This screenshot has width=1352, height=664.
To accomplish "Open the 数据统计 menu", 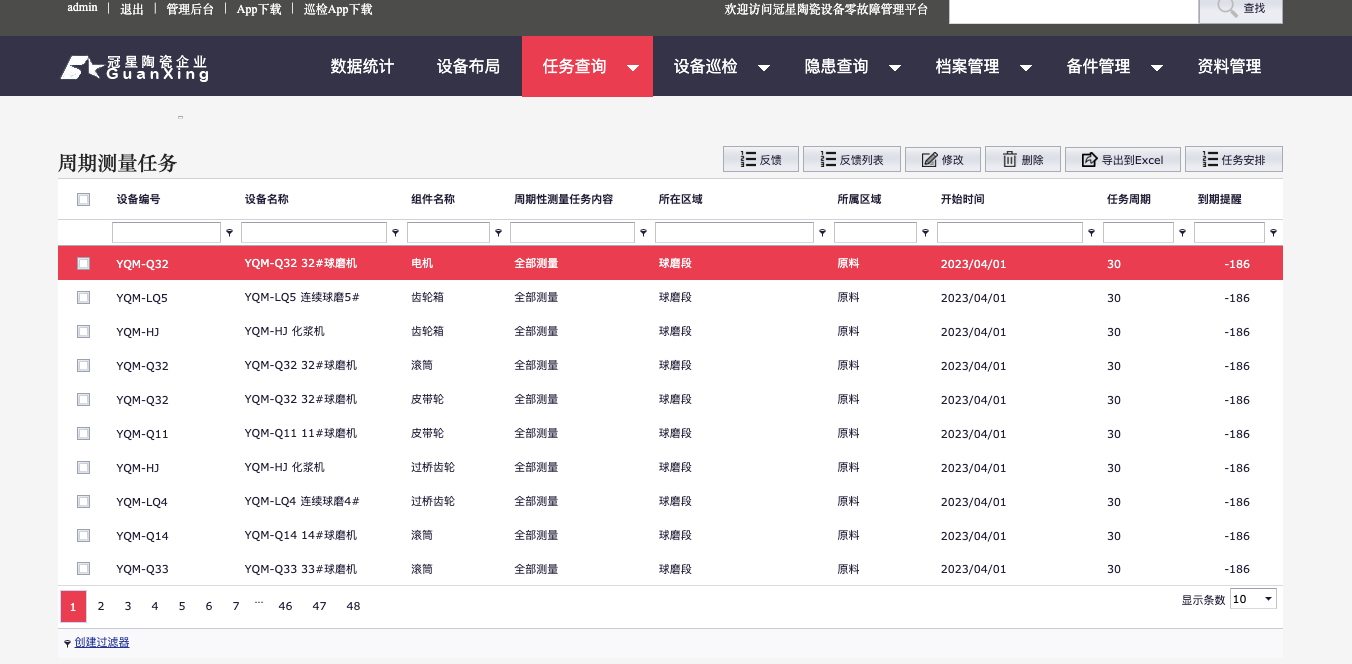I will [362, 67].
